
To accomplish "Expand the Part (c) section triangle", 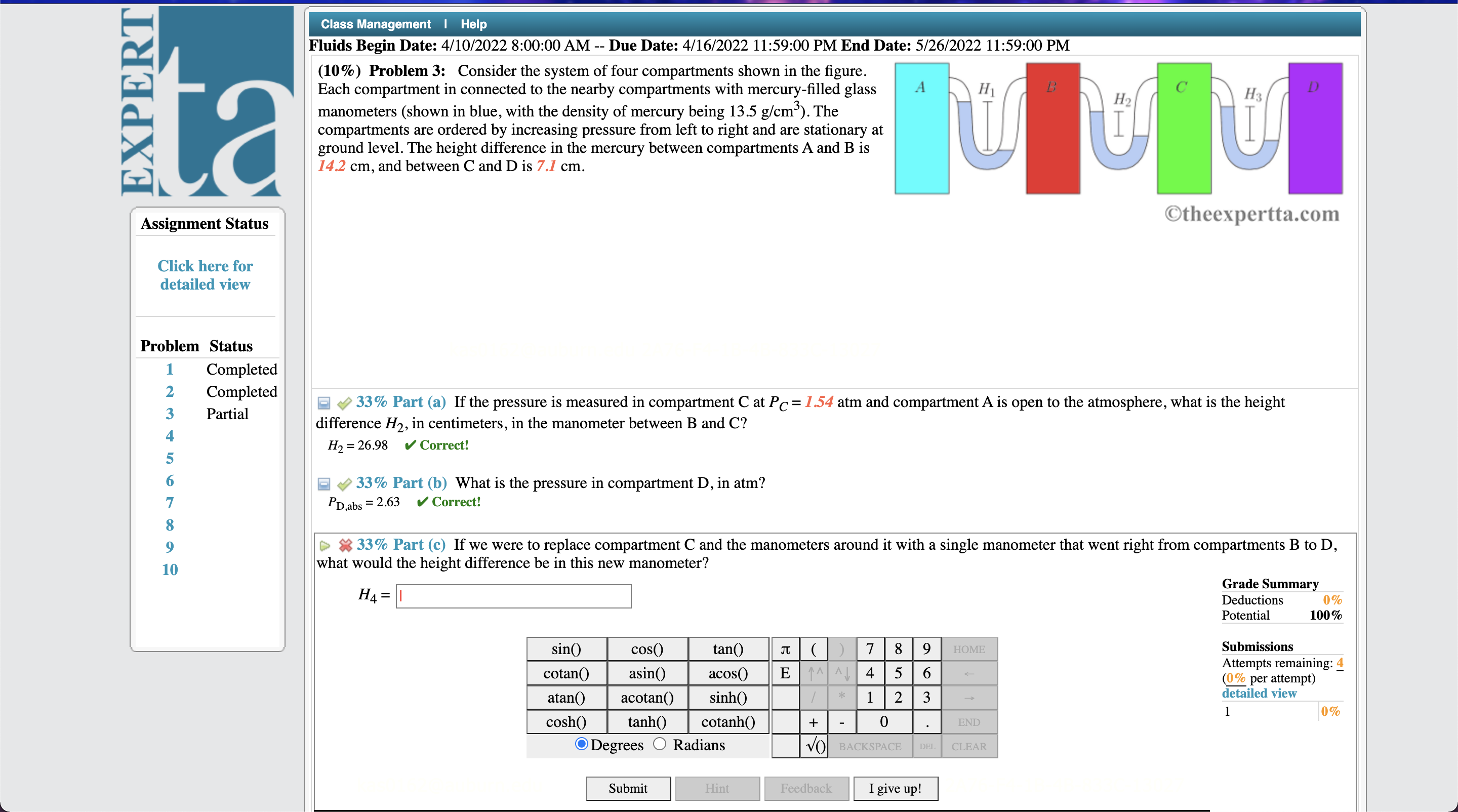I will (x=325, y=545).
